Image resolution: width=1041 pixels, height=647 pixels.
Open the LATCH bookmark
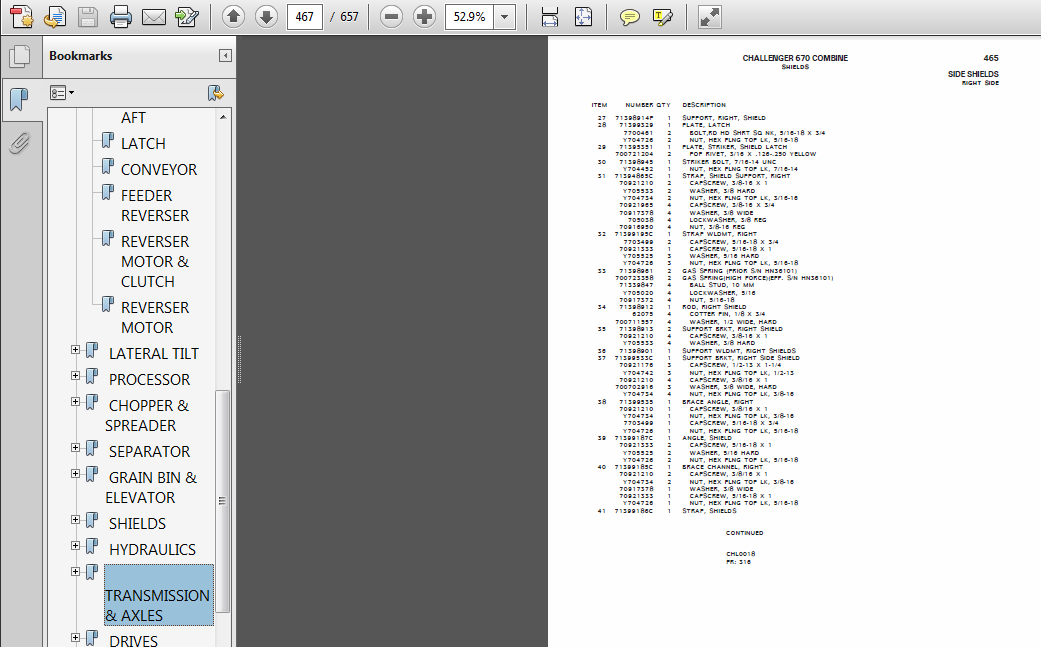(143, 143)
